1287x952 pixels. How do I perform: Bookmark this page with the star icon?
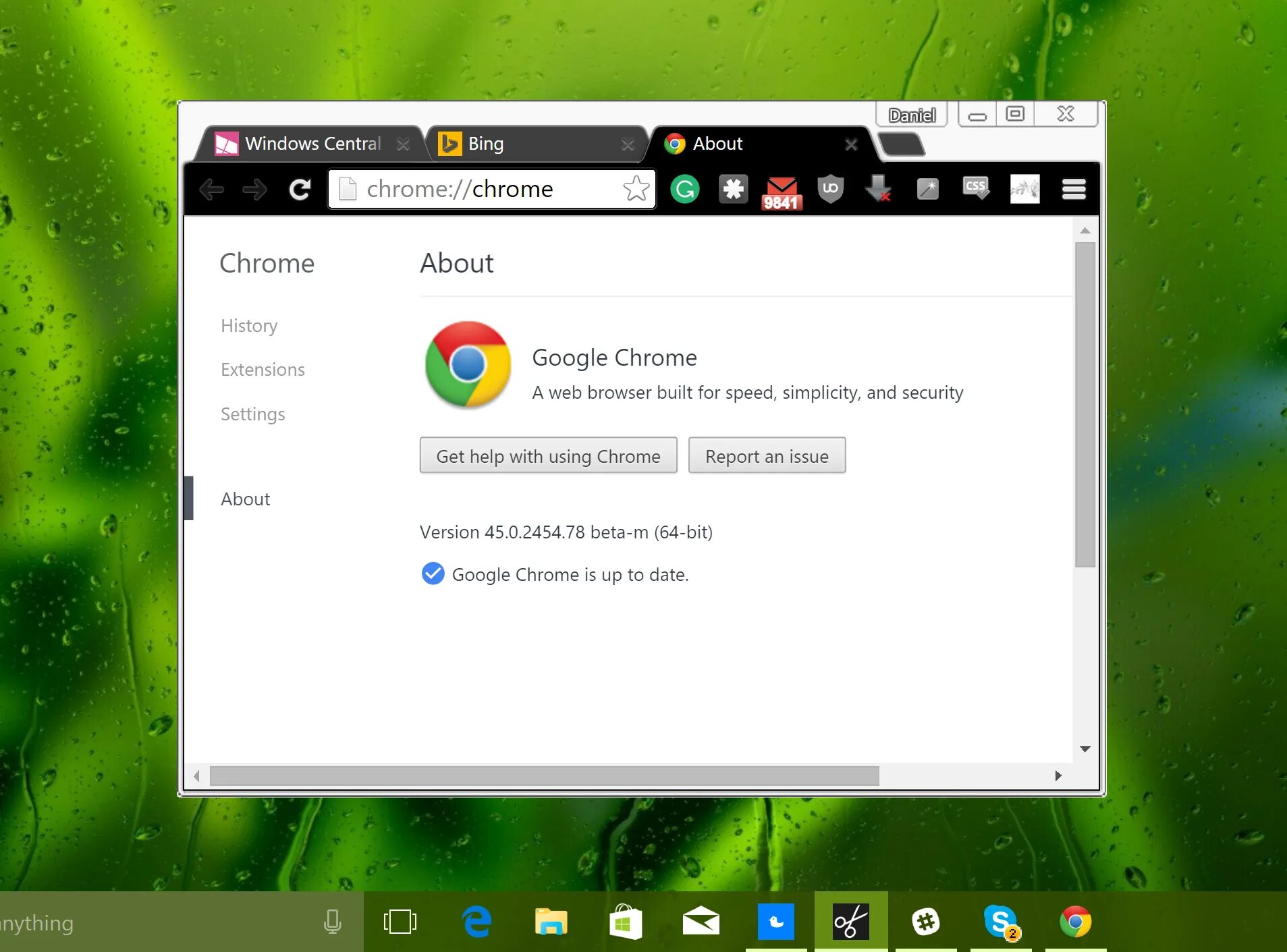coord(636,189)
